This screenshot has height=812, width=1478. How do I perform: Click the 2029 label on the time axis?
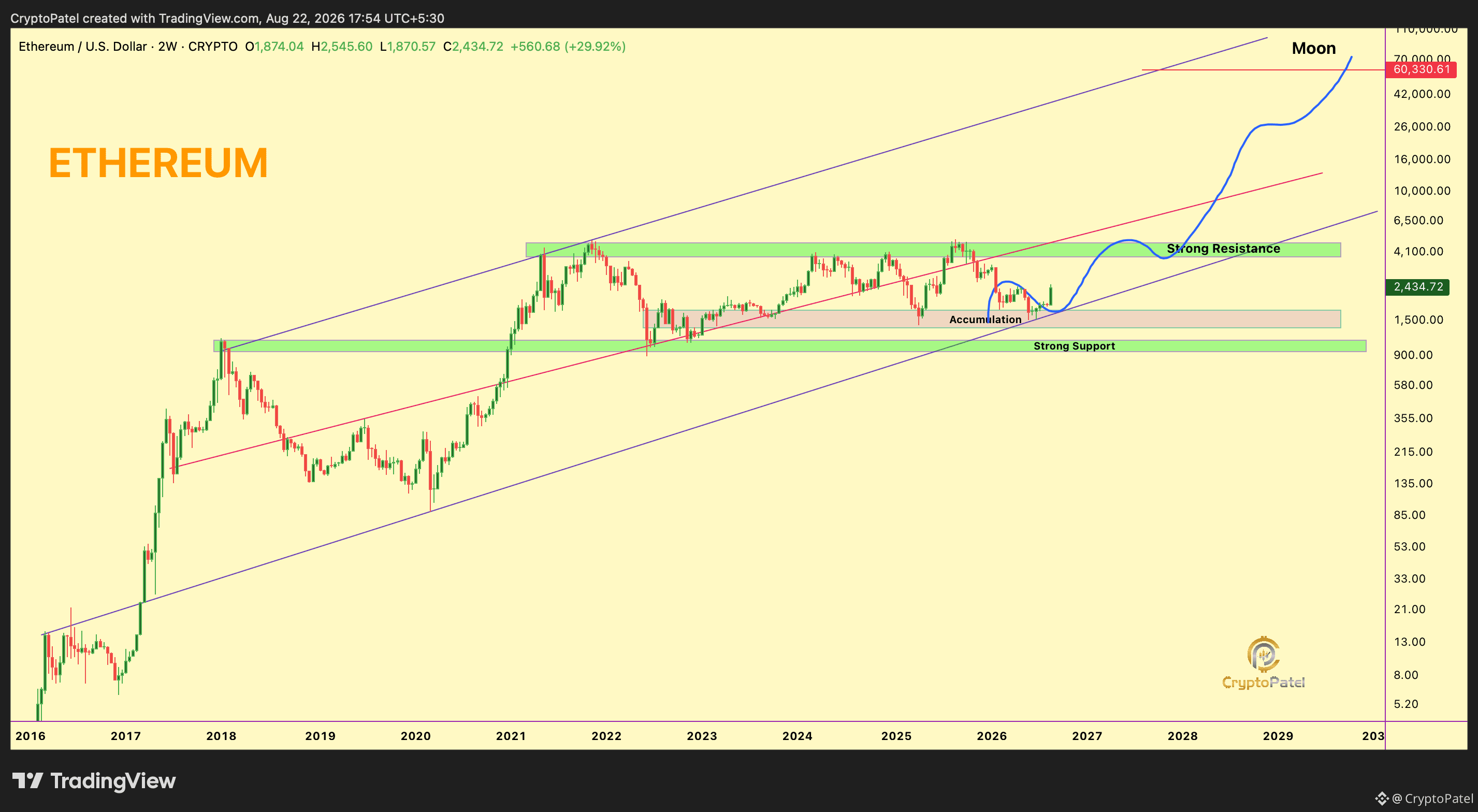click(x=1278, y=736)
